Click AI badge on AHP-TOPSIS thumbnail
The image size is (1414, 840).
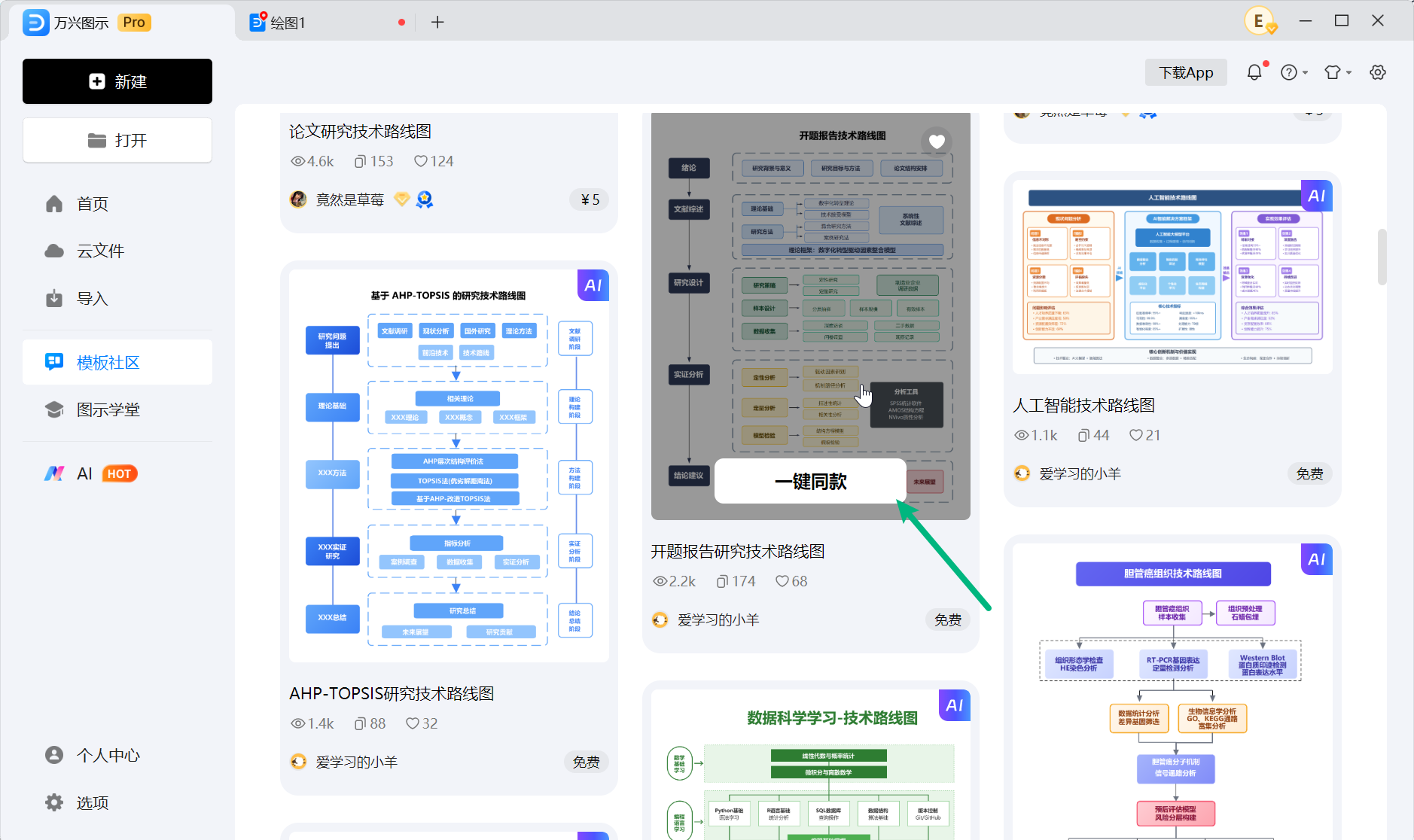[593, 285]
